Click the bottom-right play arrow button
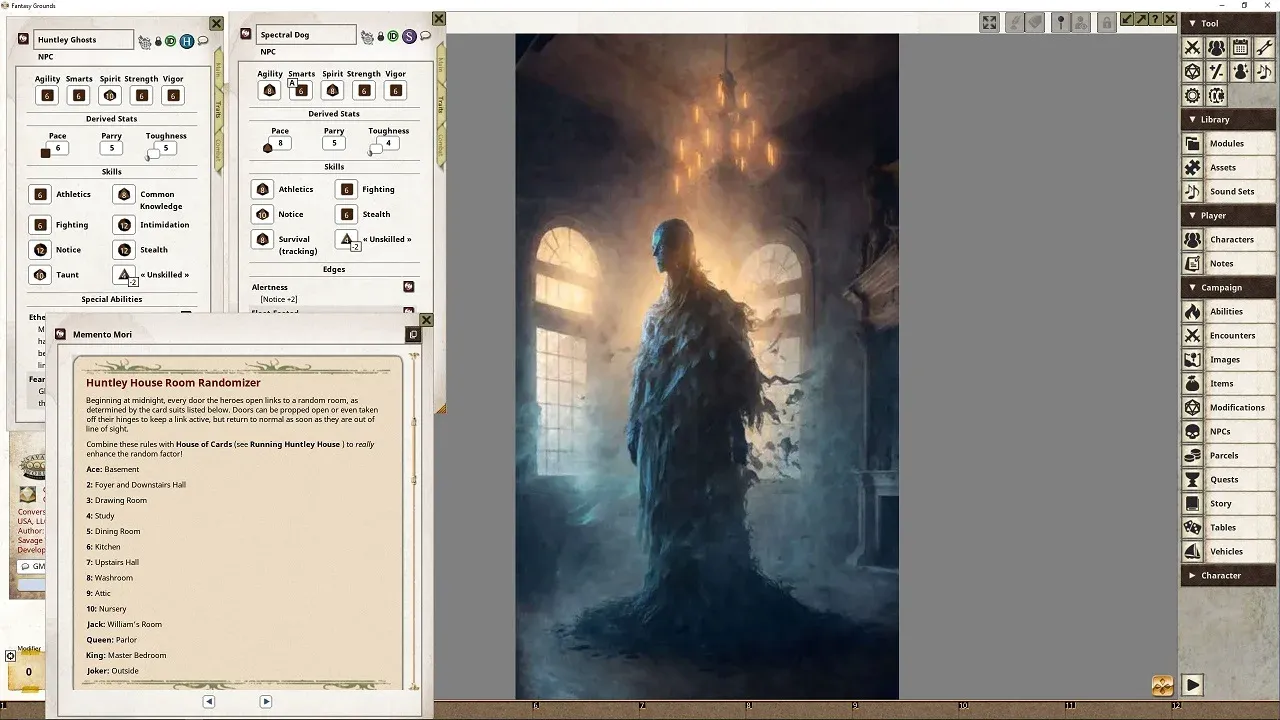 [x=1192, y=685]
